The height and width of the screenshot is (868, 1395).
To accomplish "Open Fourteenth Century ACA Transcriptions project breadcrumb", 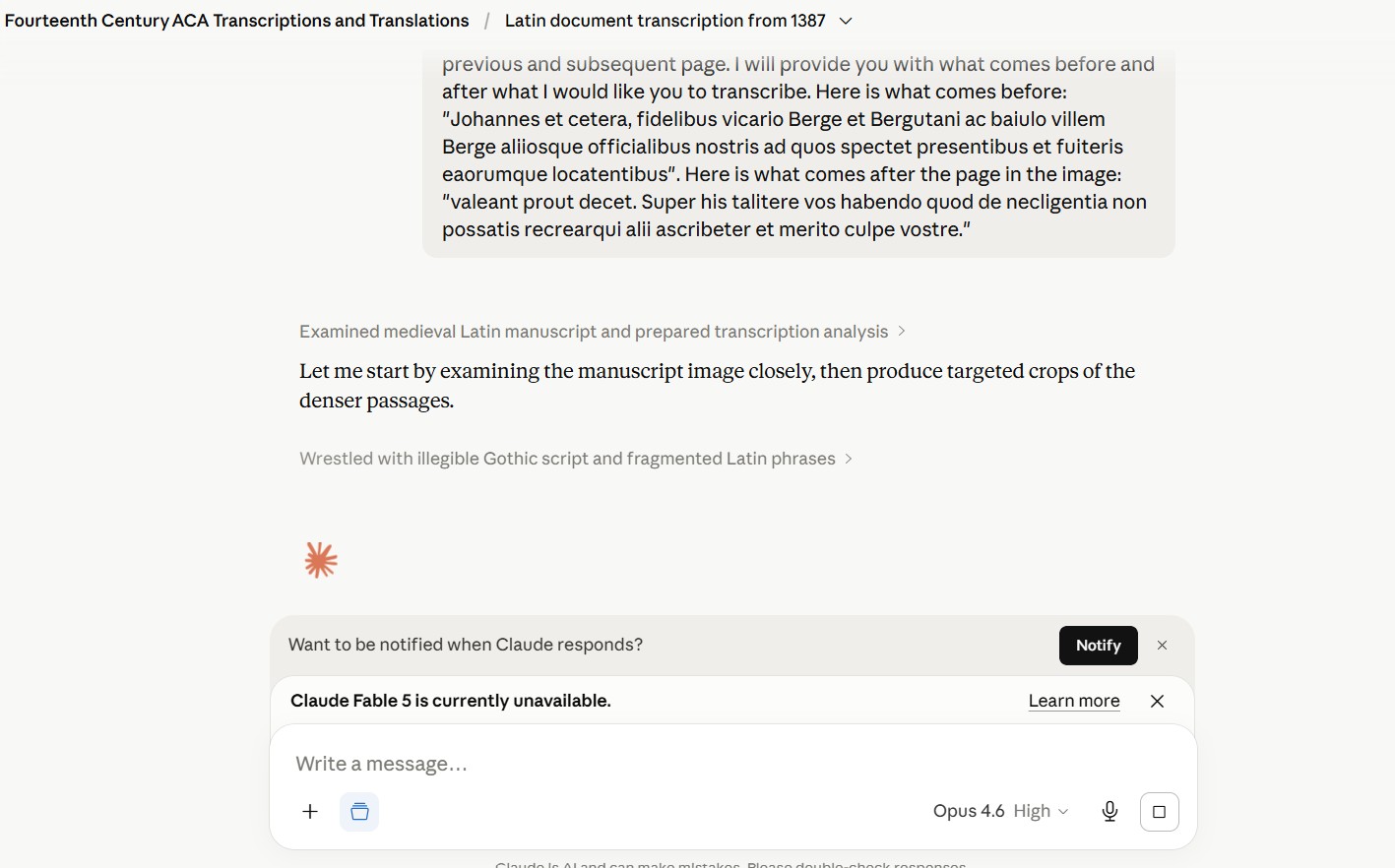I will [237, 21].
